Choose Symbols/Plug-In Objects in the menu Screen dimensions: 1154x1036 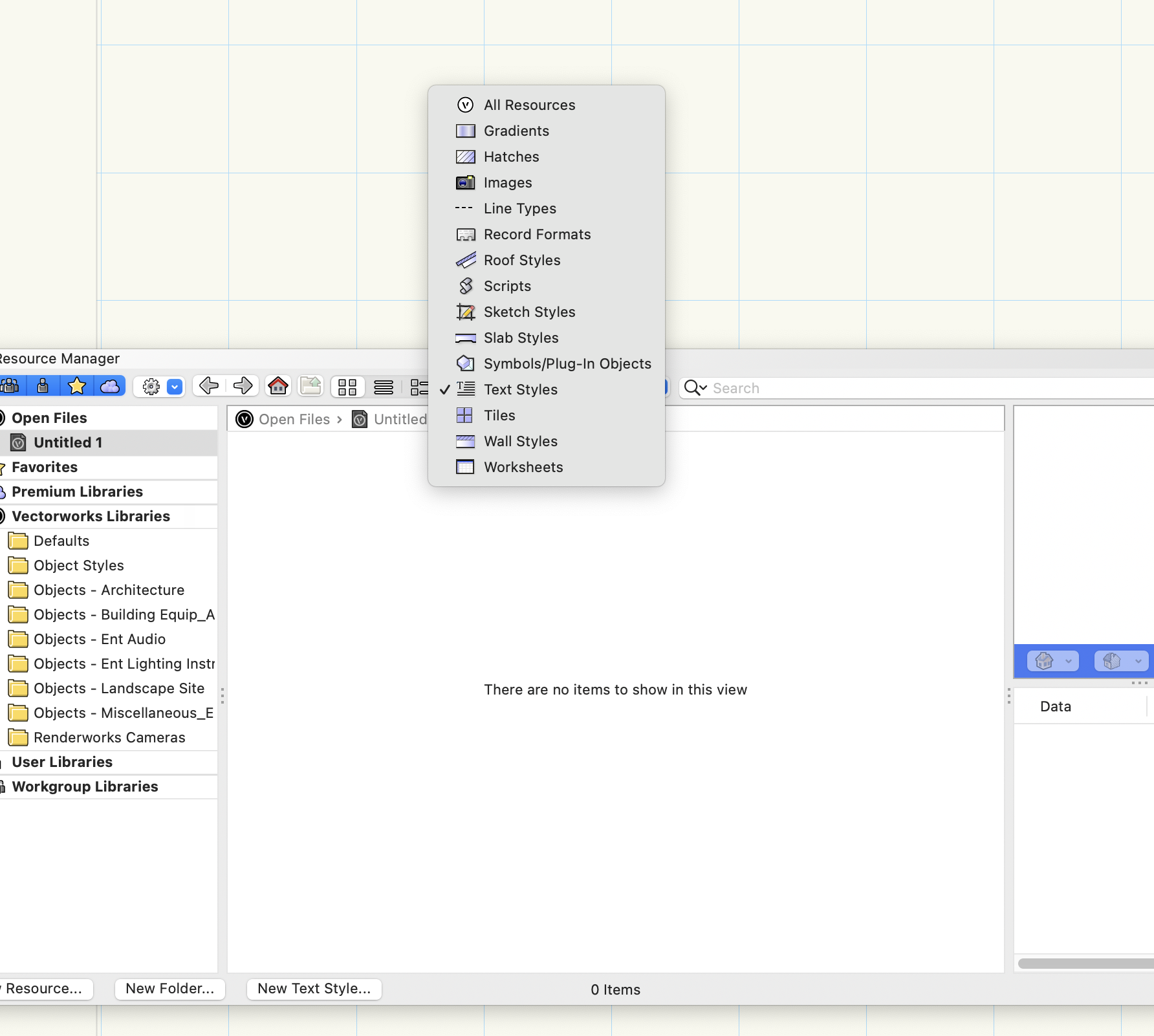click(567, 363)
